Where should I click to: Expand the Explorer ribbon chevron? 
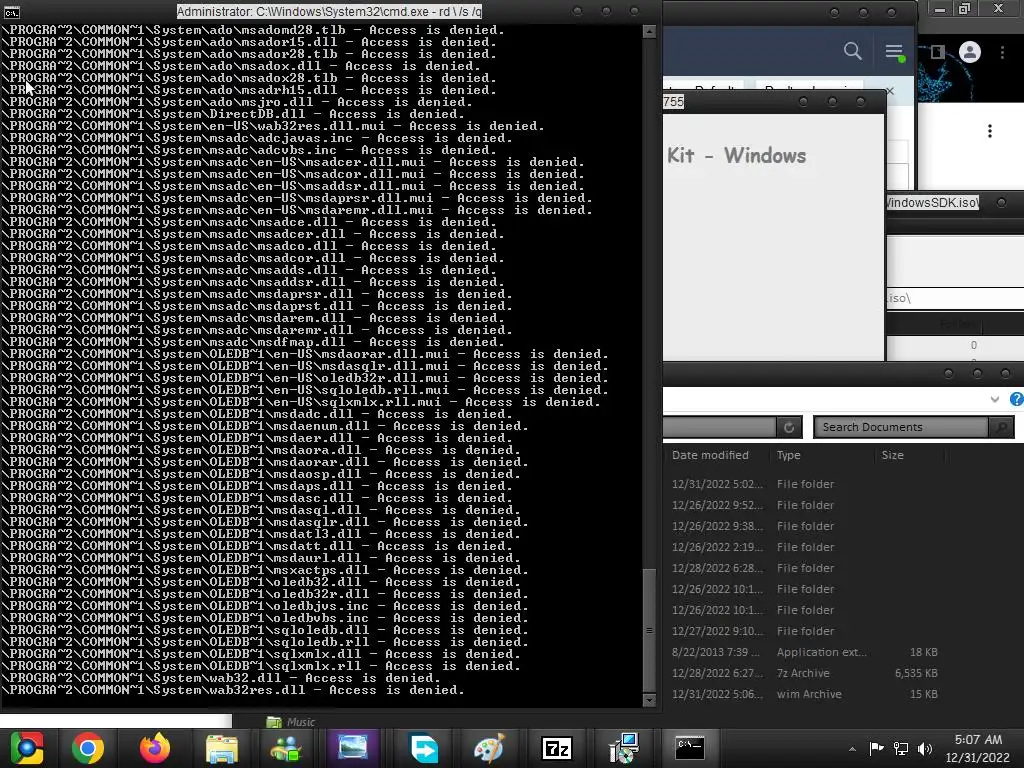click(995, 399)
